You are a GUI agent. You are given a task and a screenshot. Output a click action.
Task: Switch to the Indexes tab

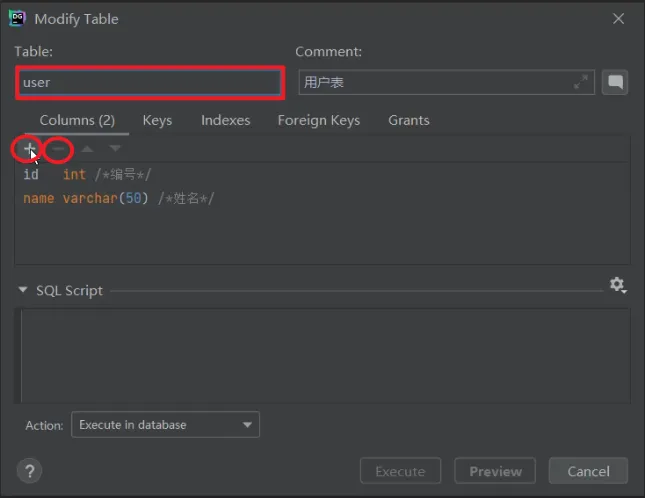tap(225, 120)
